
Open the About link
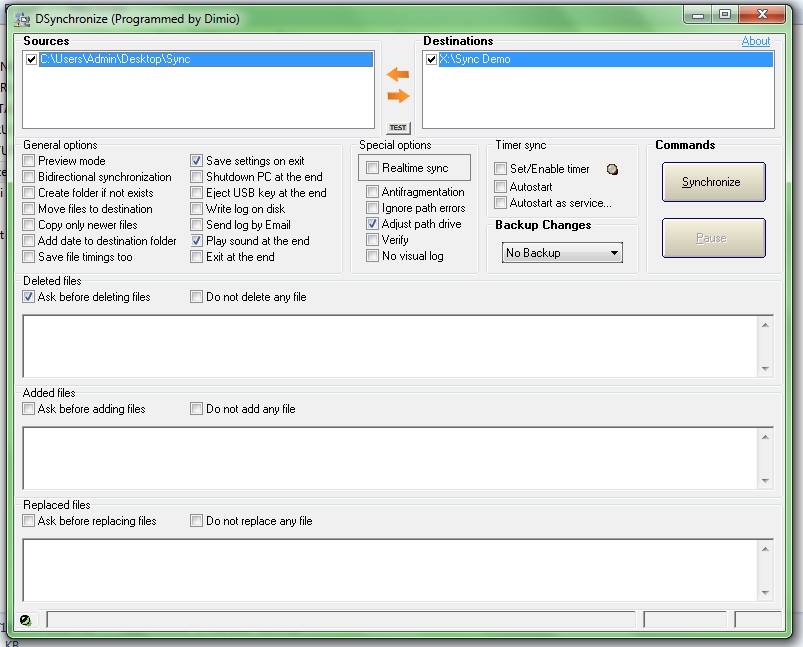click(x=755, y=41)
